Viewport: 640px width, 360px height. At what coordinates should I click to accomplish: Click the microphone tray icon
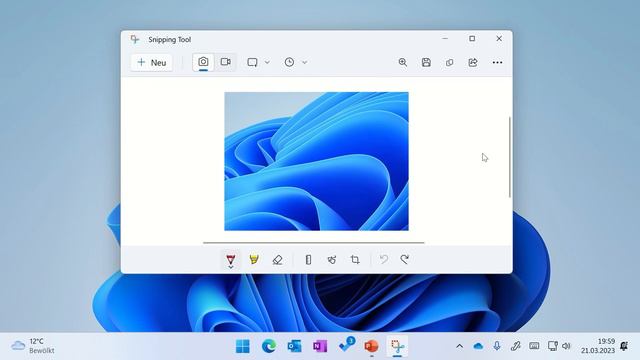[x=497, y=346]
